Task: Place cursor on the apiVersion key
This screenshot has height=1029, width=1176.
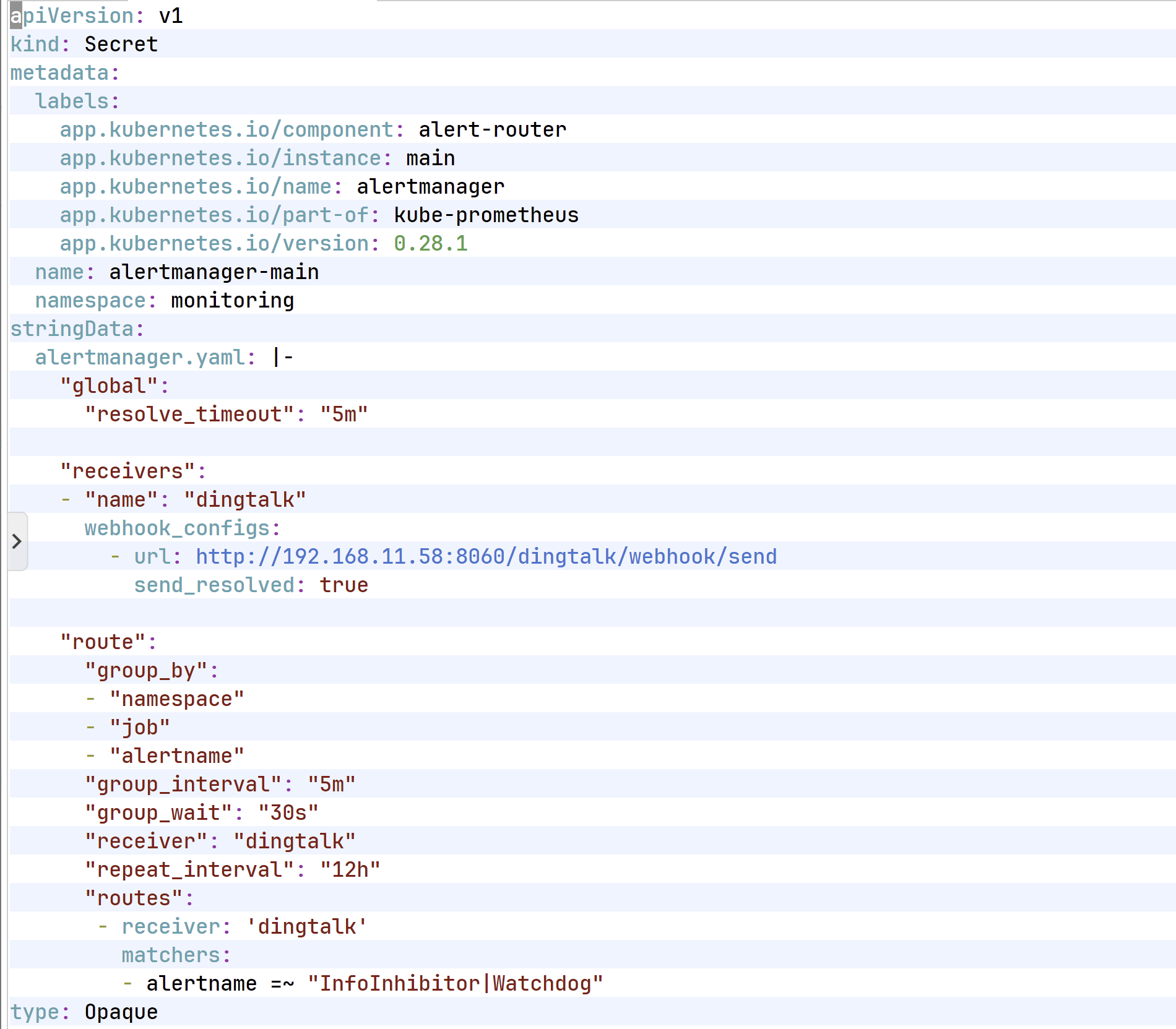Action: click(72, 16)
